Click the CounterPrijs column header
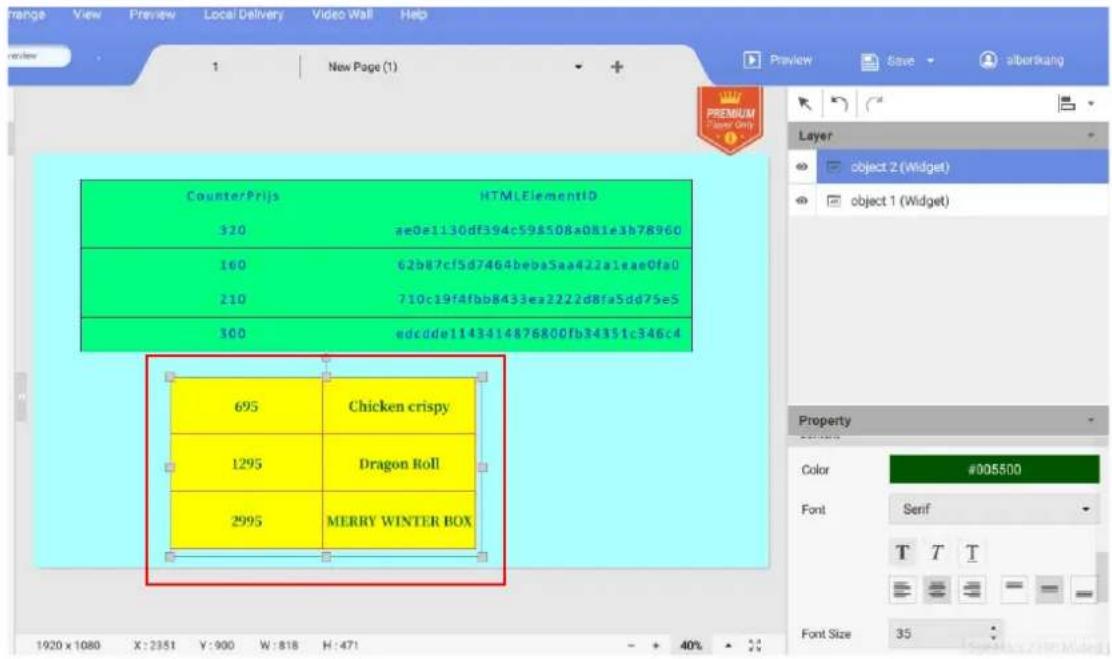This screenshot has width=1112, height=659. [233, 196]
